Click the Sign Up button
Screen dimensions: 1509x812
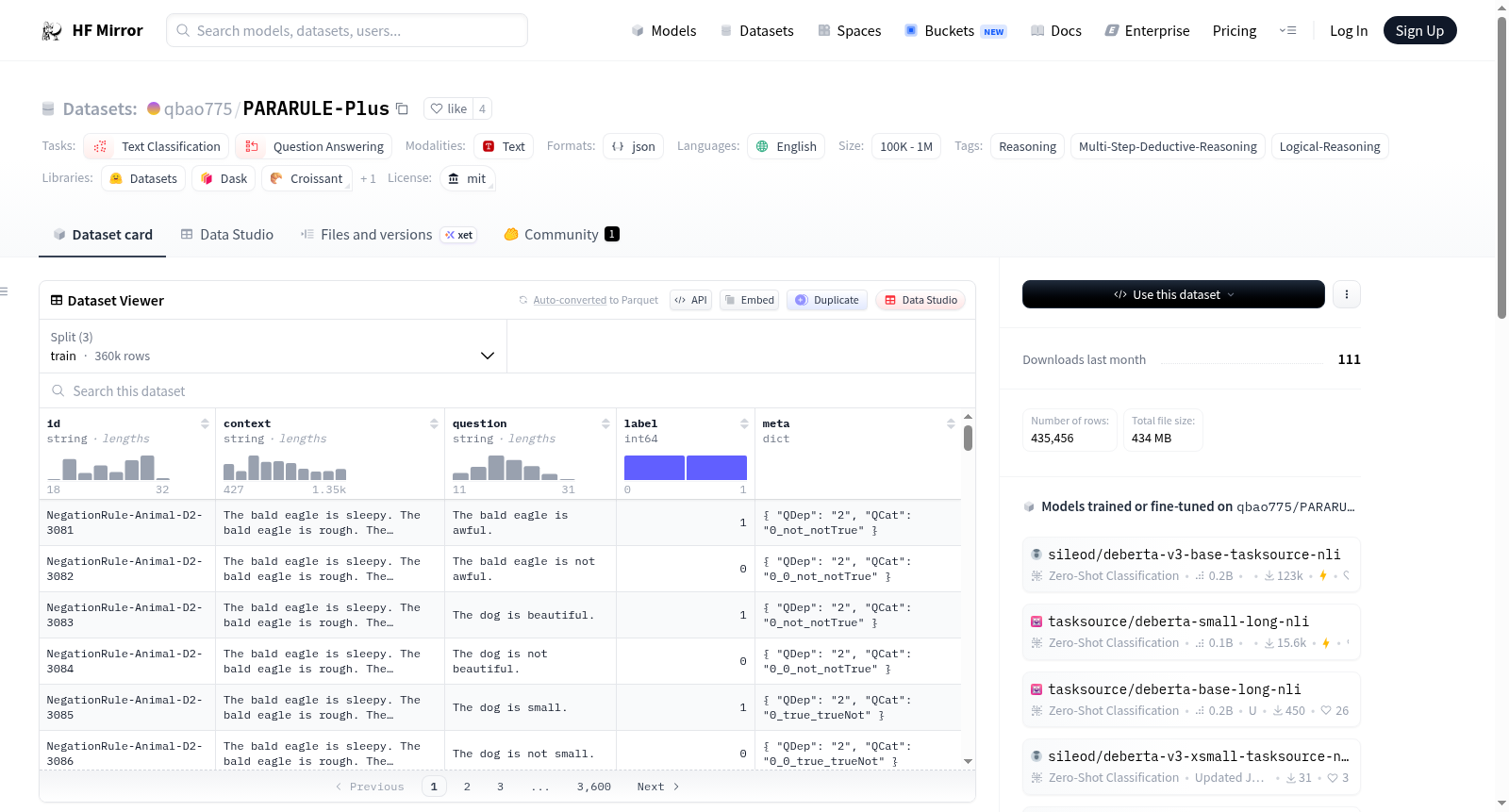[x=1419, y=30]
